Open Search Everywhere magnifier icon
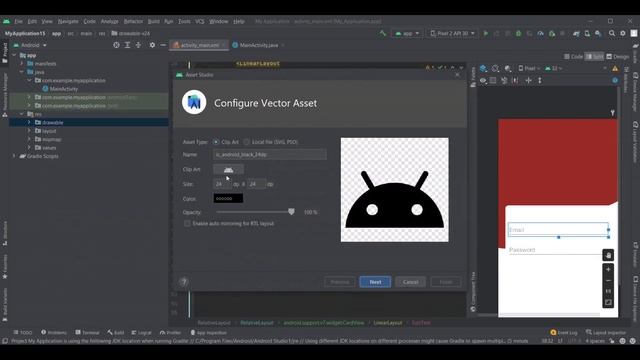This screenshot has height=360, width=640. [612, 33]
